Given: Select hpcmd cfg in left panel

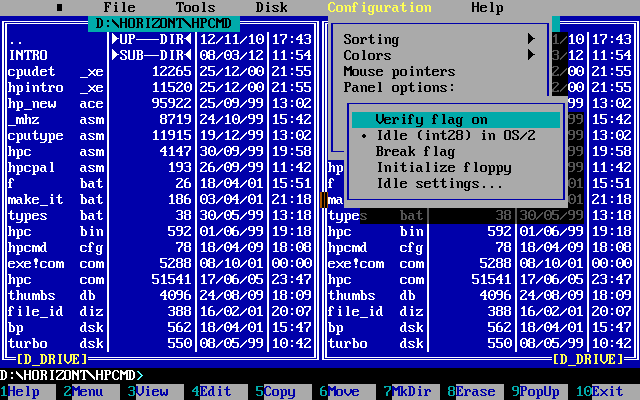Looking at the screenshot, I should click(160, 248).
